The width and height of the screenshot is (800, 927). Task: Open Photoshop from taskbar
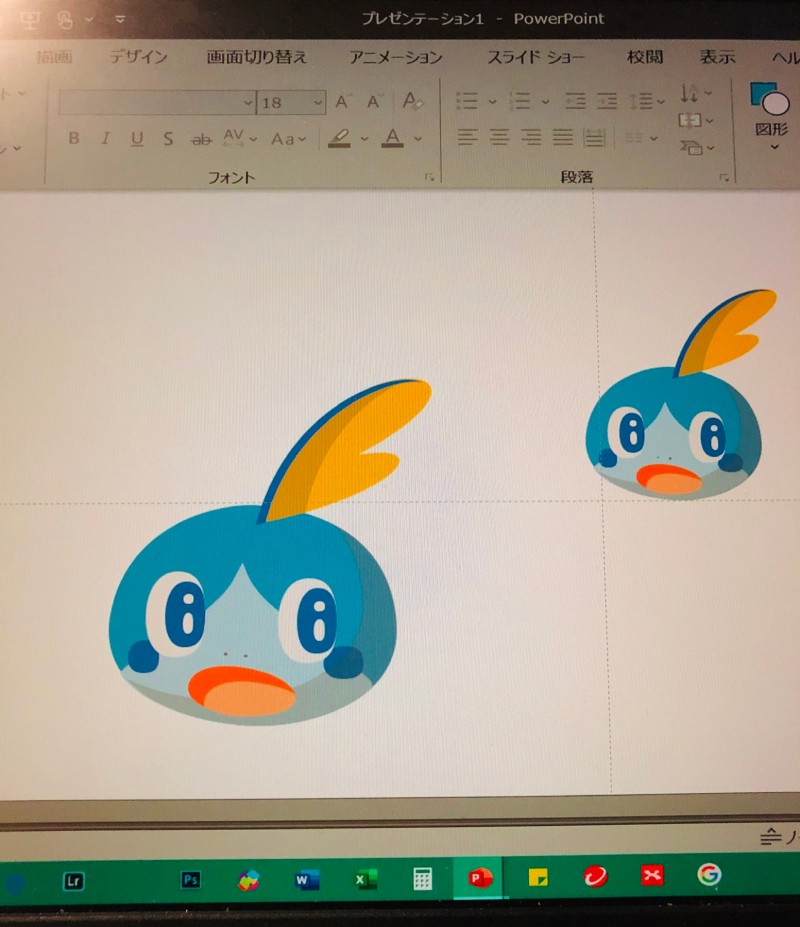190,880
